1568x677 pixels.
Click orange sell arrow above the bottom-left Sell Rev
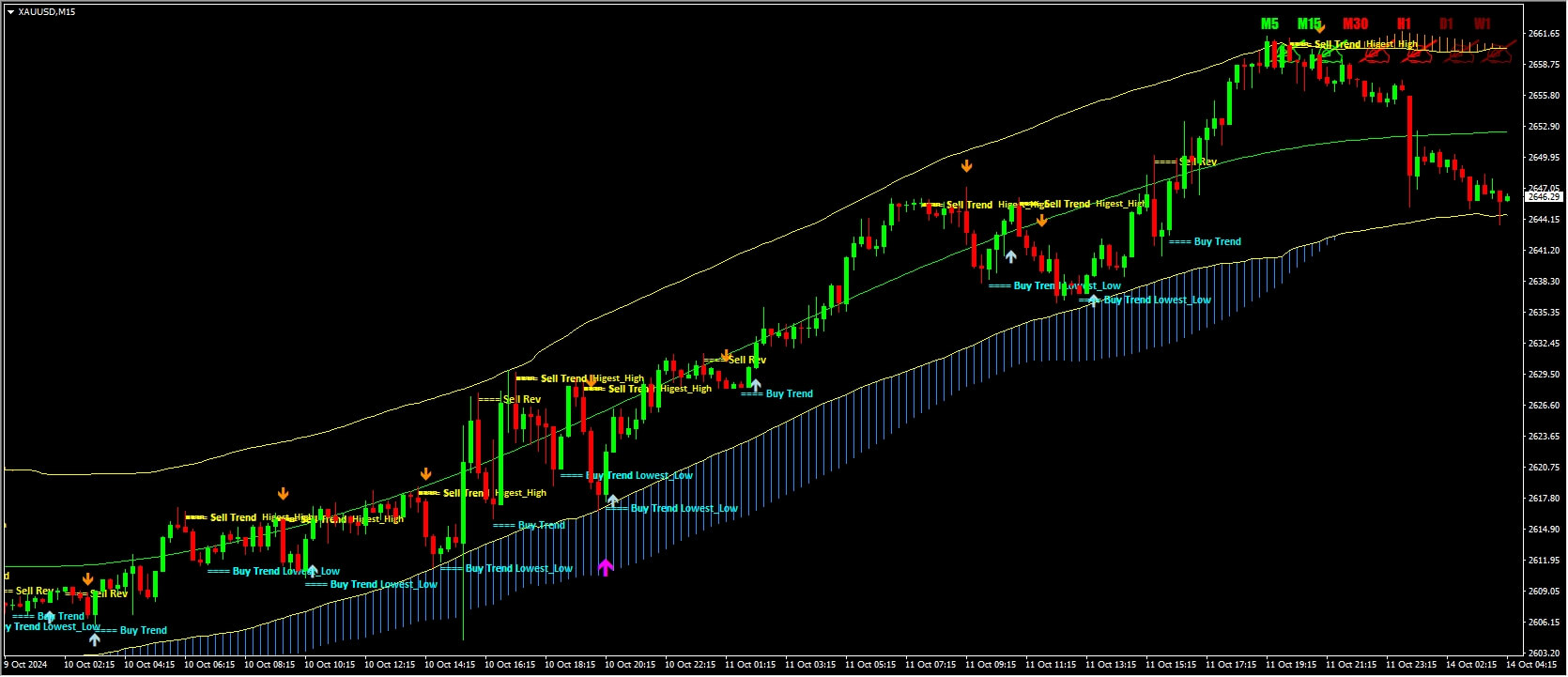coord(87,579)
